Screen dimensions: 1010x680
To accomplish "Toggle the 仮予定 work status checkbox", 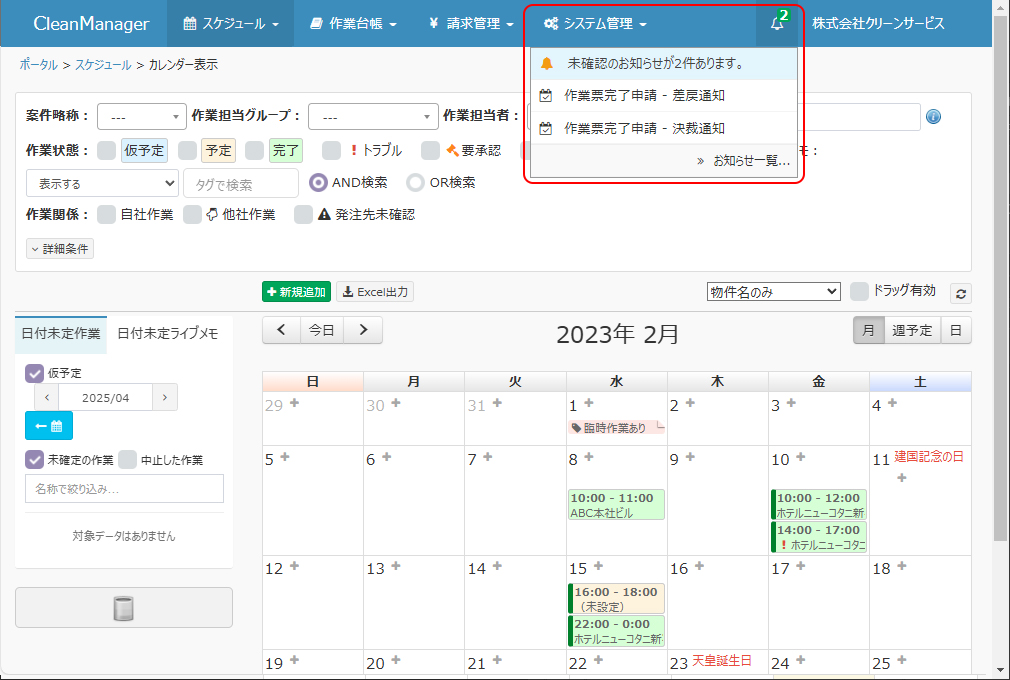I will pos(106,150).
